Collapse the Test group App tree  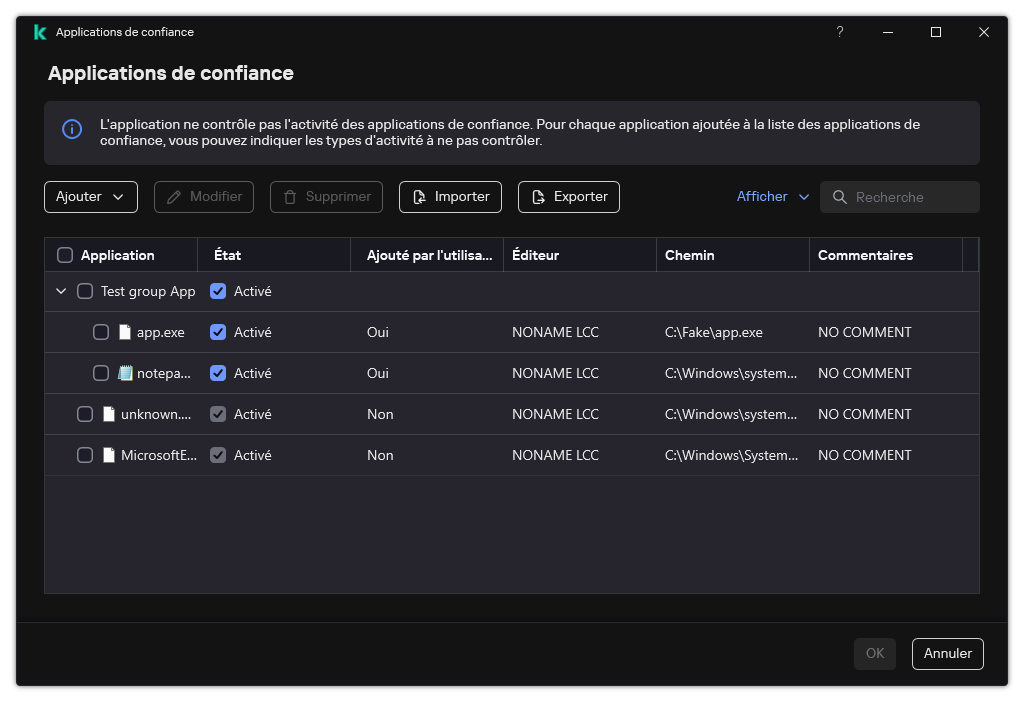pyautogui.click(x=61, y=291)
